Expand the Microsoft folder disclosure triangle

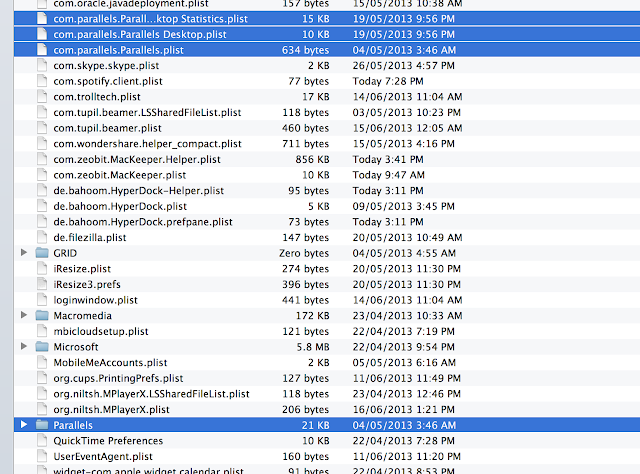[24, 347]
